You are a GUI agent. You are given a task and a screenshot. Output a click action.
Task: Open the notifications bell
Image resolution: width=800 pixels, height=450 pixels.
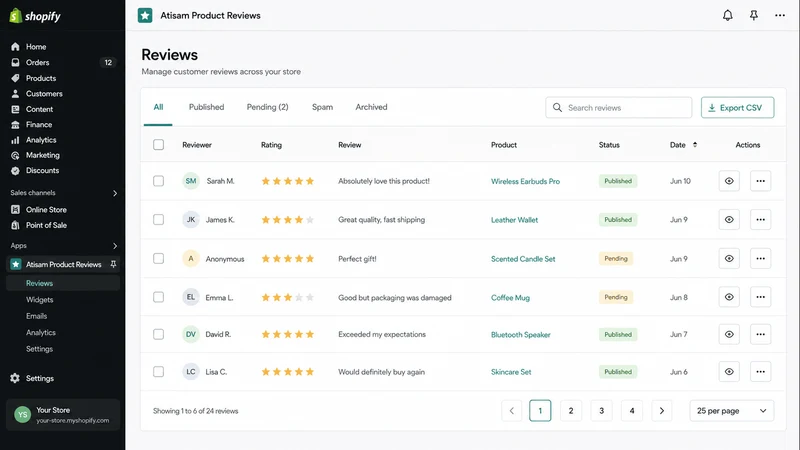pyautogui.click(x=728, y=15)
